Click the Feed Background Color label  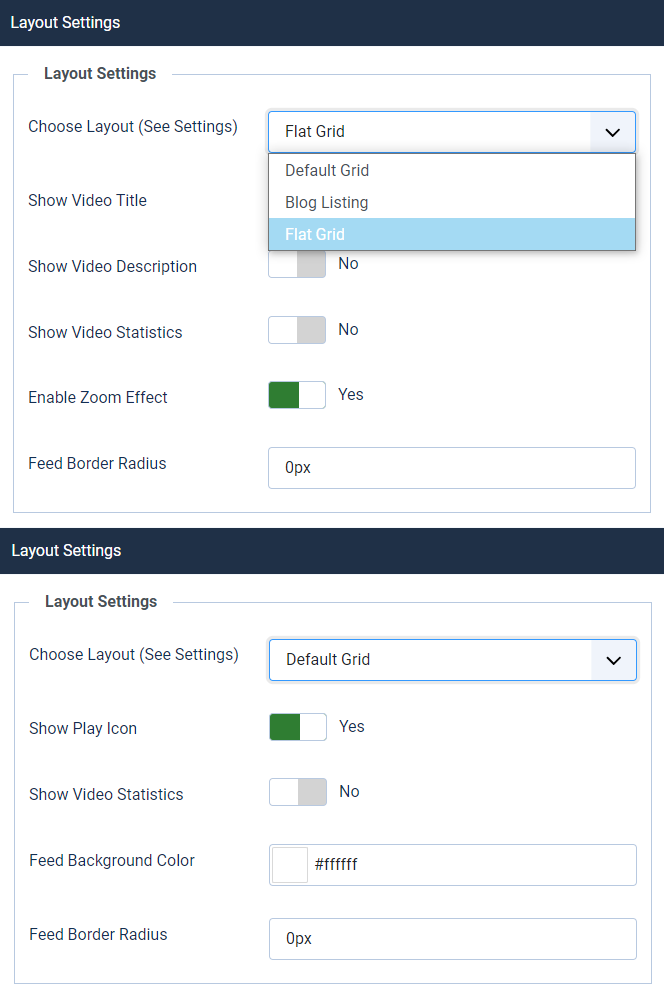[x=112, y=860]
